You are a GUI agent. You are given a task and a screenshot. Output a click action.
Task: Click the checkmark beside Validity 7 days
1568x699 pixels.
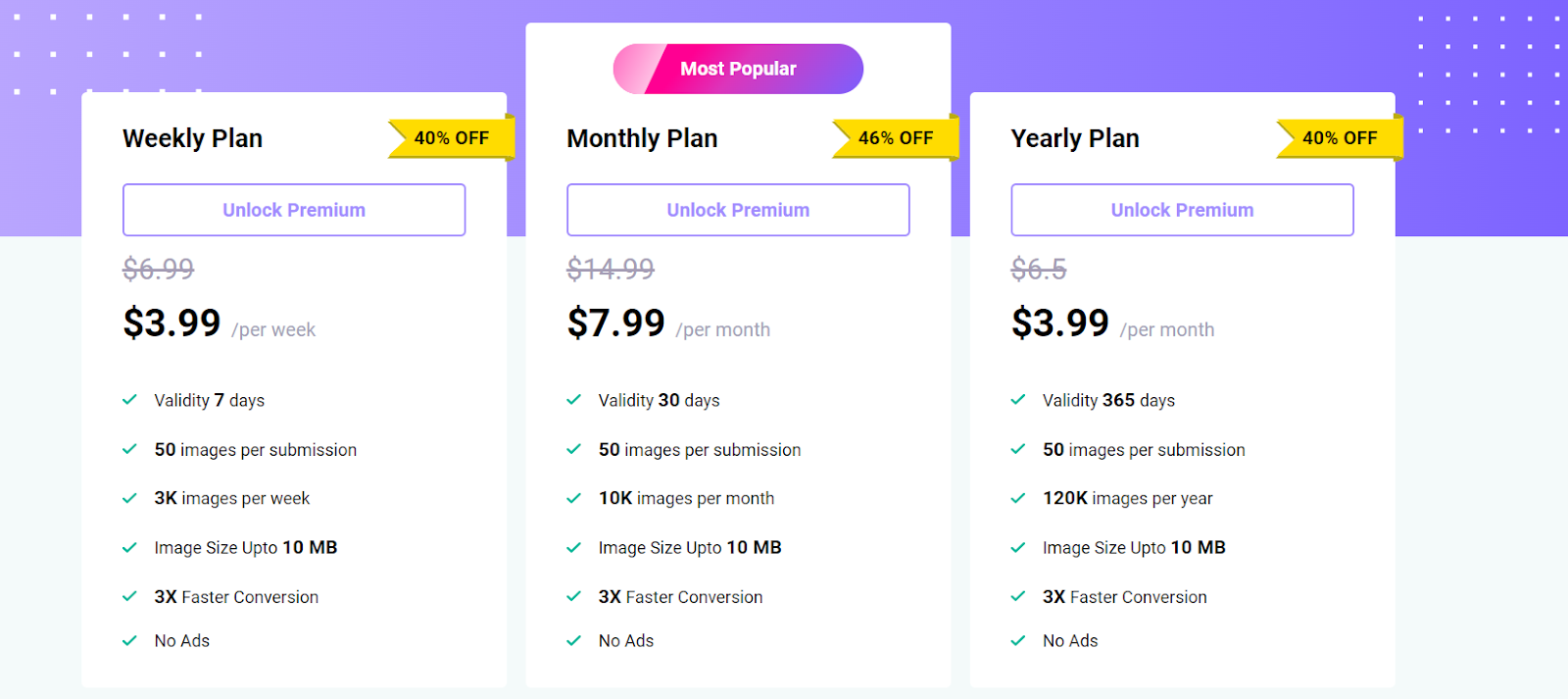click(x=129, y=400)
